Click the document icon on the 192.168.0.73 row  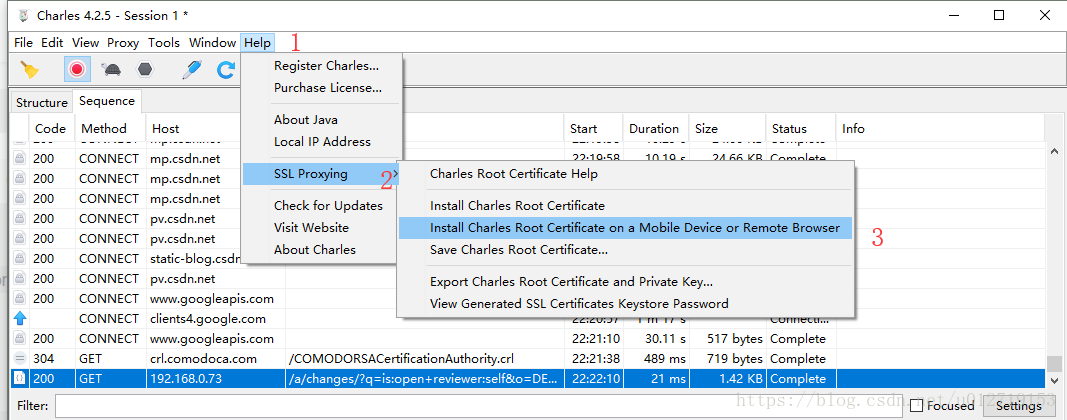20,378
